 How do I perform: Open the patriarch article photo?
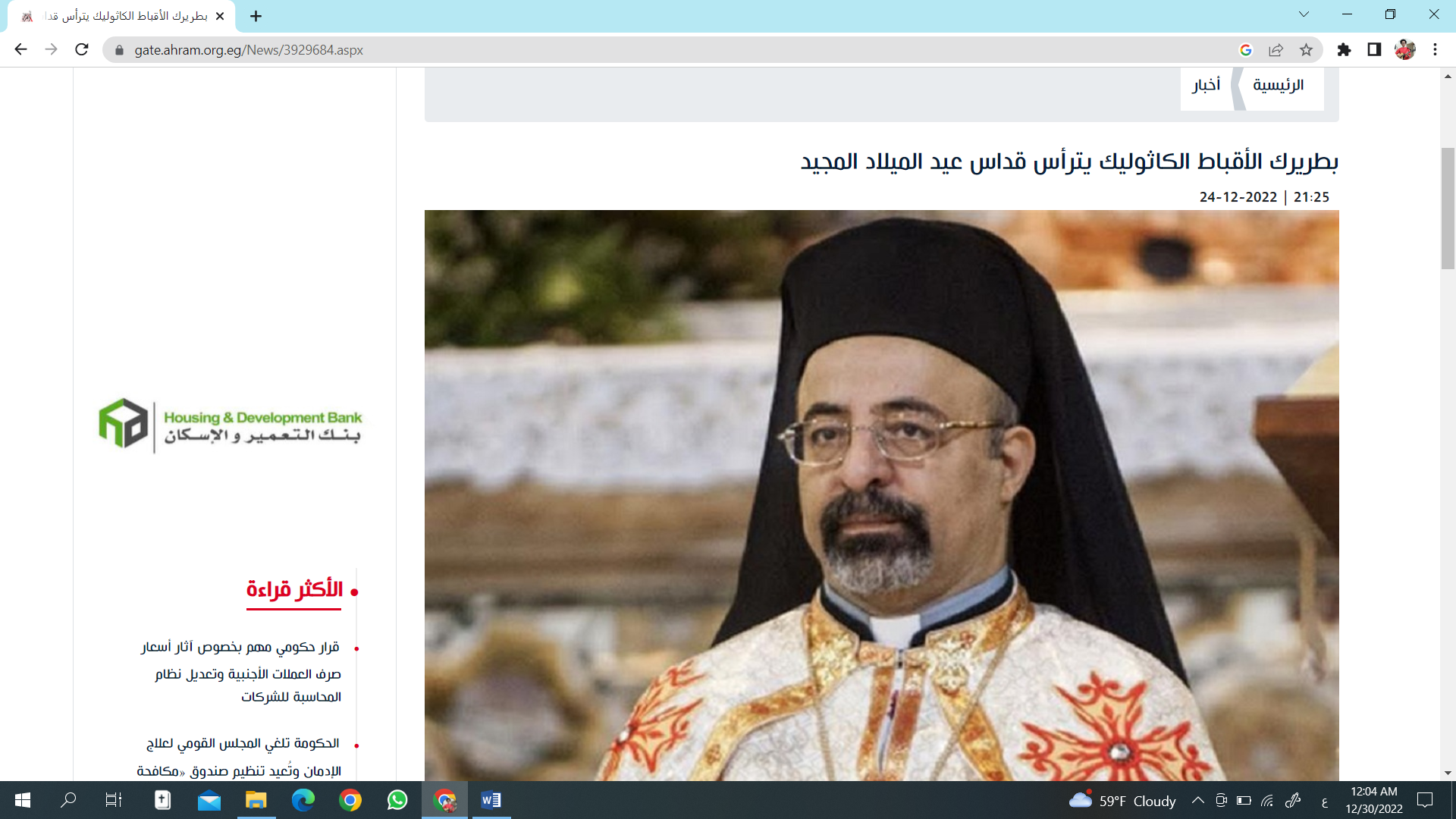(881, 495)
